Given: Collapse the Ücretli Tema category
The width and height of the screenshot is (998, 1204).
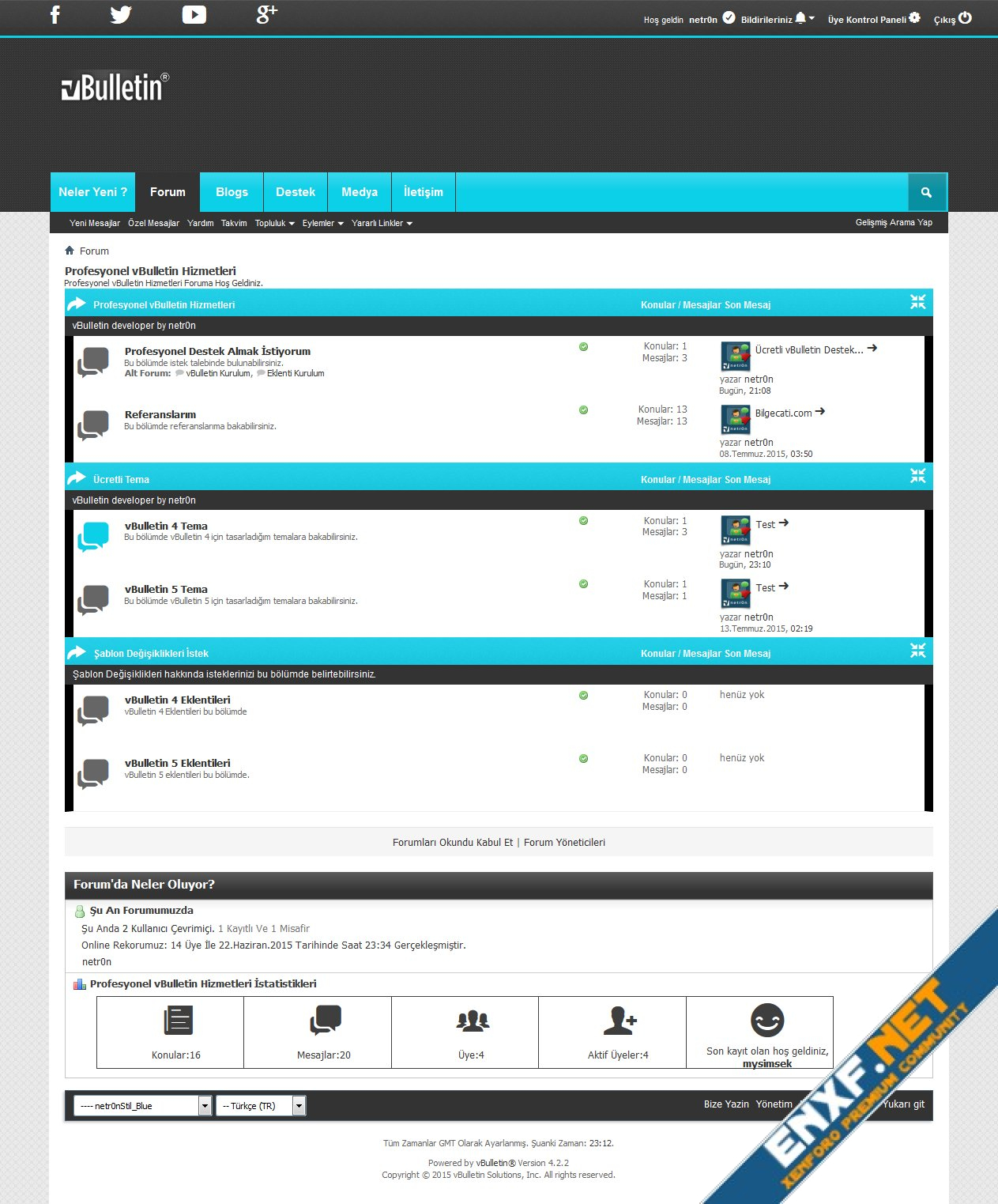Looking at the screenshot, I should (917, 476).
